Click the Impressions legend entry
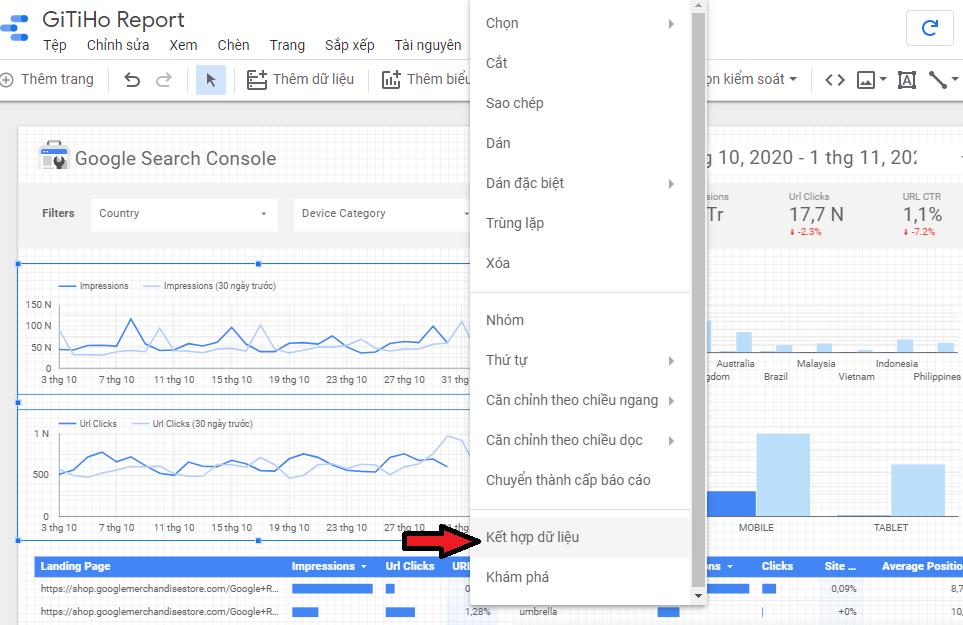This screenshot has width=963, height=625. point(93,286)
